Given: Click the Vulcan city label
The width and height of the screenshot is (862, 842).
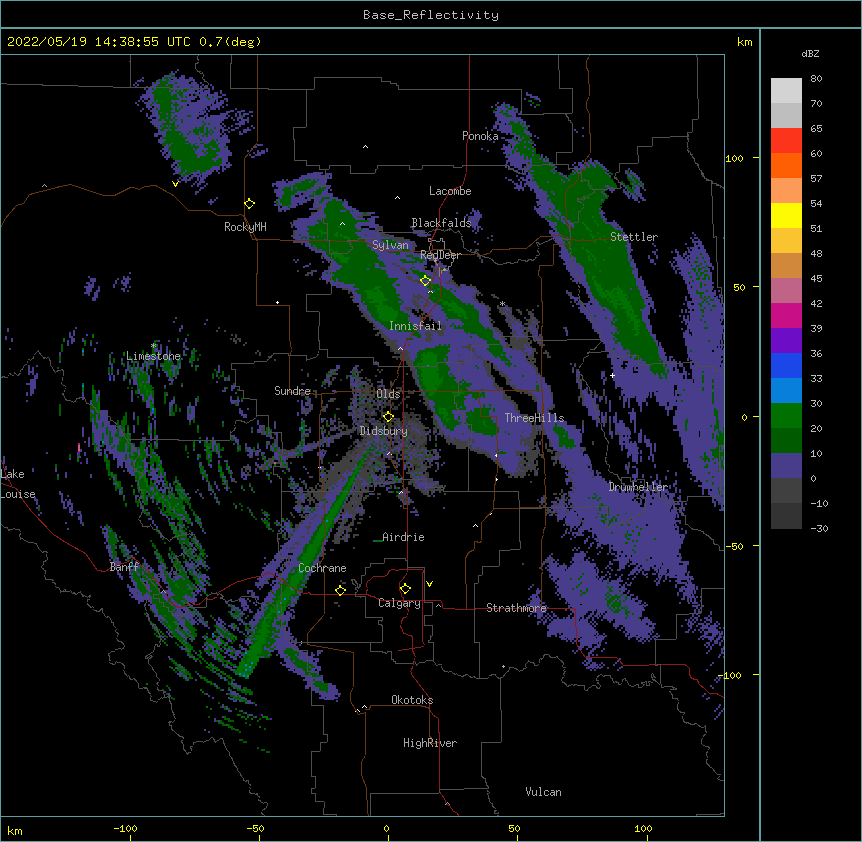Looking at the screenshot, I should 543,792.
